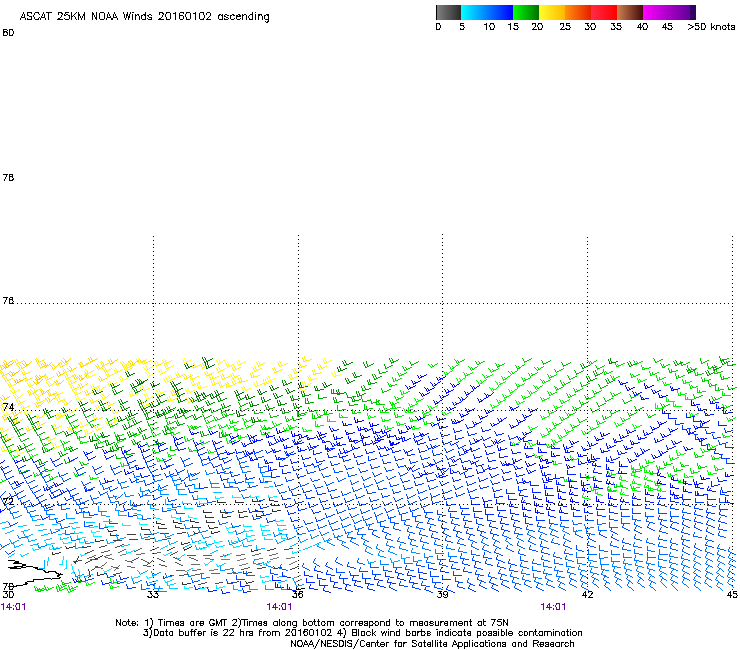Pick the cyan-blue 5-15 knots legend segment
740x650 pixels.
coord(487,12)
